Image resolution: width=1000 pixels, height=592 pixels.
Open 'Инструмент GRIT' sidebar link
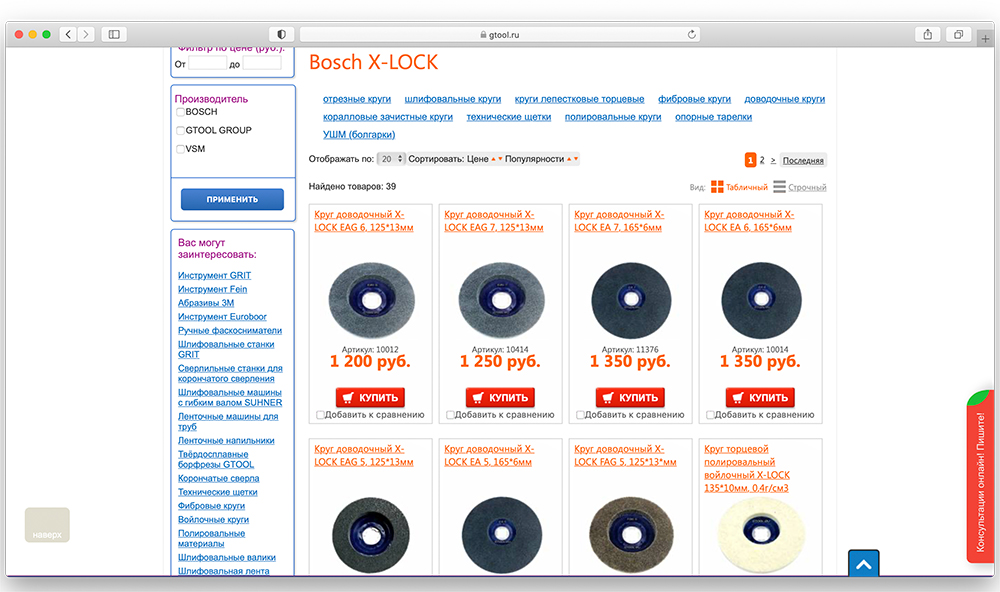click(214, 276)
